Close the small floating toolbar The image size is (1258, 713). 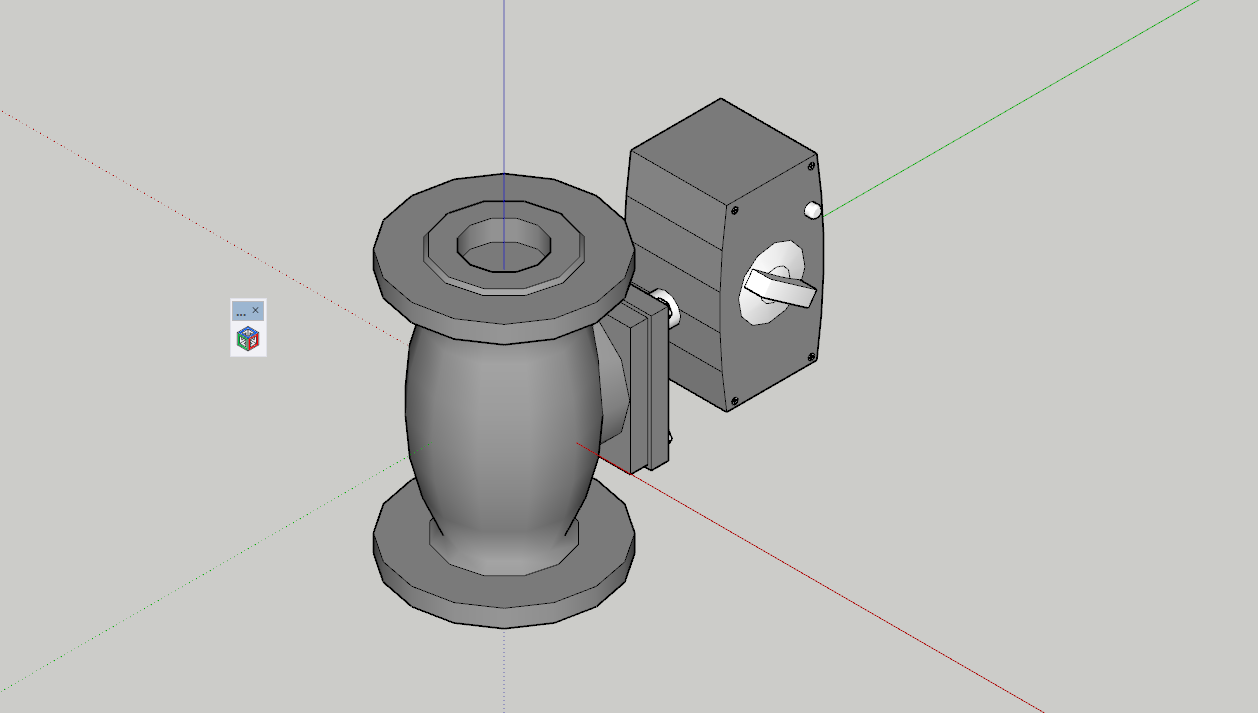click(x=256, y=311)
